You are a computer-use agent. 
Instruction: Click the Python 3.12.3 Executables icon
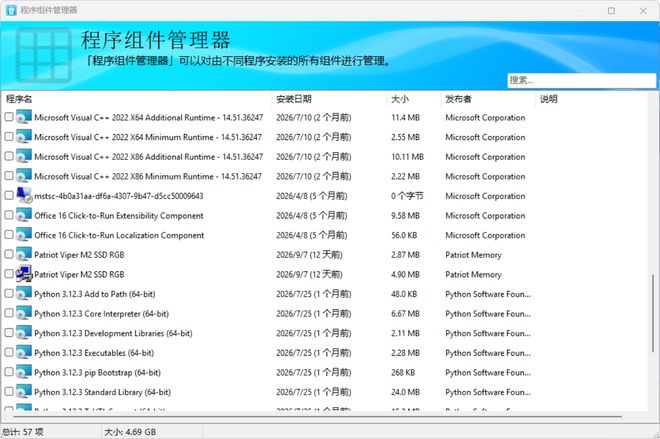tap(24, 352)
